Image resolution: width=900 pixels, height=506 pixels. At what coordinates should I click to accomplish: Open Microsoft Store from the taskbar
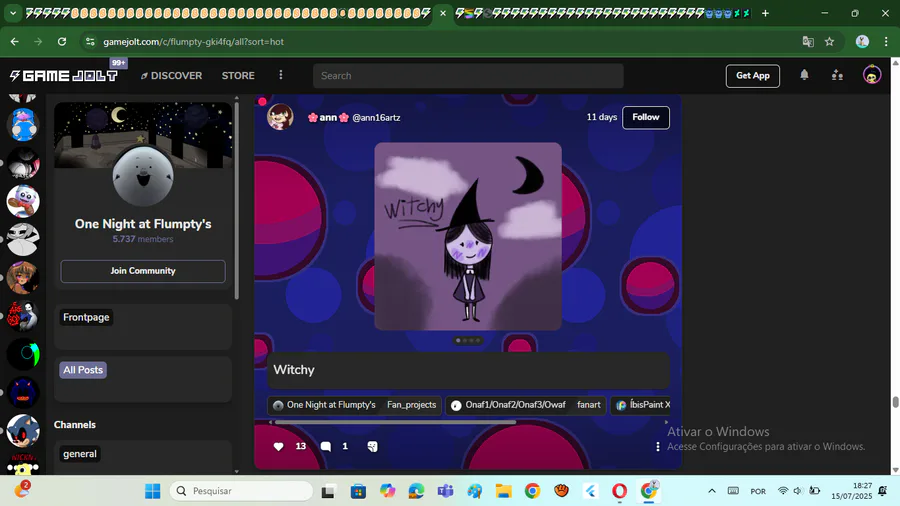coord(358,491)
